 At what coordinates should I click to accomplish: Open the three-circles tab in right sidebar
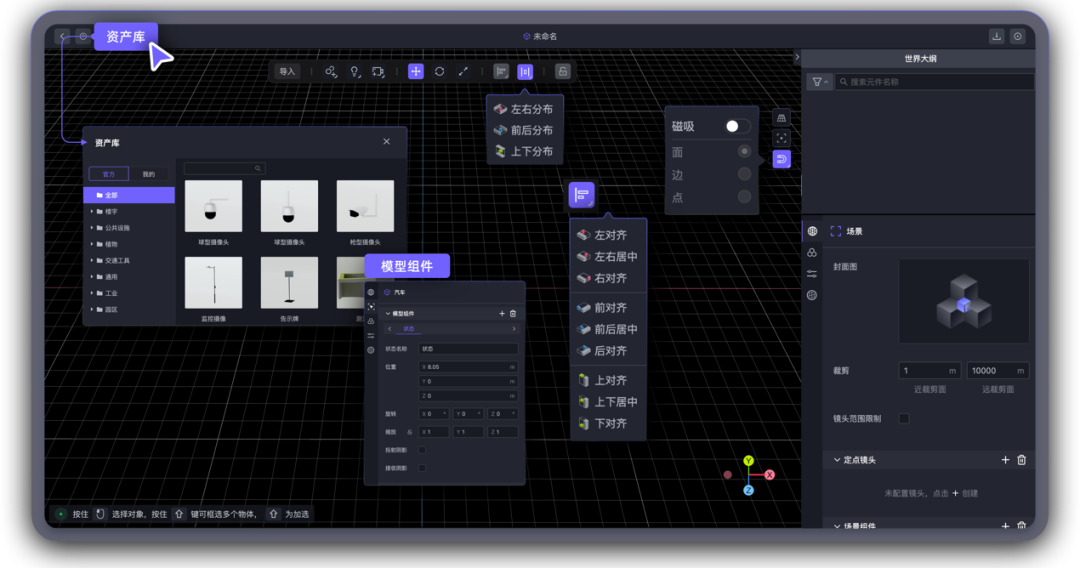coord(812,253)
